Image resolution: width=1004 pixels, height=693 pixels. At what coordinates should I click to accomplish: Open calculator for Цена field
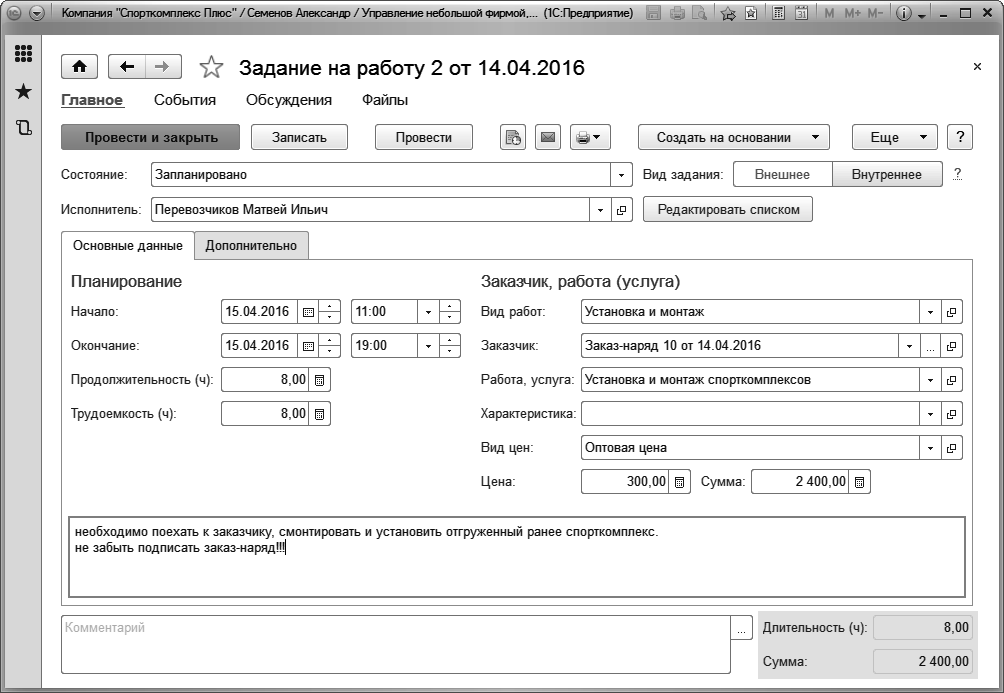click(679, 482)
